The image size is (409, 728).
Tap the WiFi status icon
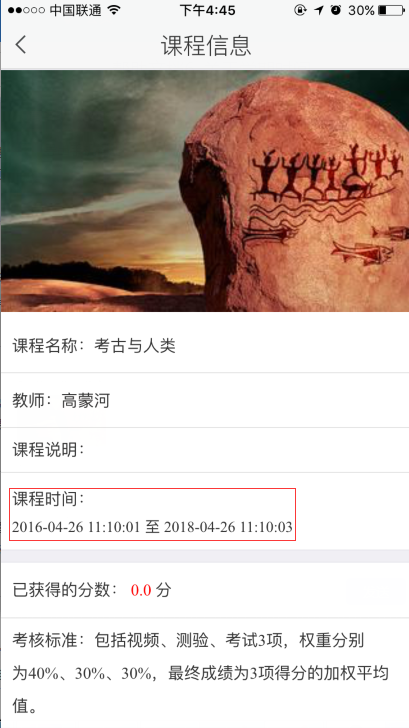pyautogui.click(x=114, y=11)
